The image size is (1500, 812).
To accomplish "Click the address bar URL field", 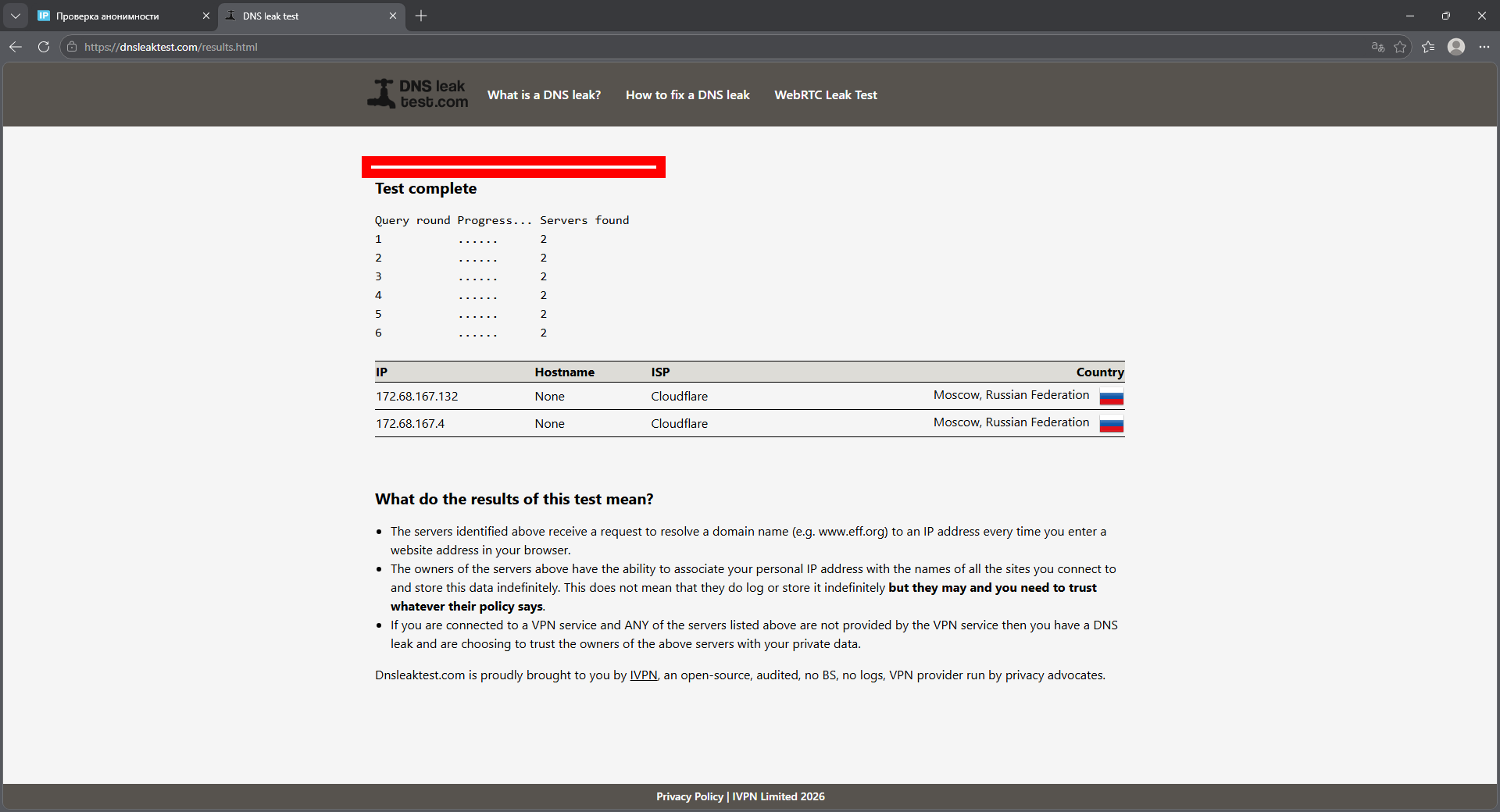I will click(547, 47).
